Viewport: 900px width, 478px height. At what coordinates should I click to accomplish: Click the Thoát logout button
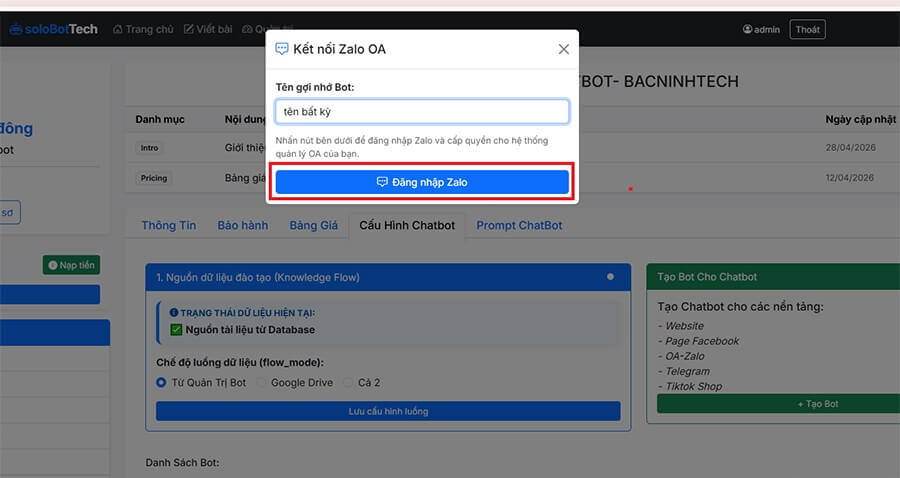(x=807, y=29)
